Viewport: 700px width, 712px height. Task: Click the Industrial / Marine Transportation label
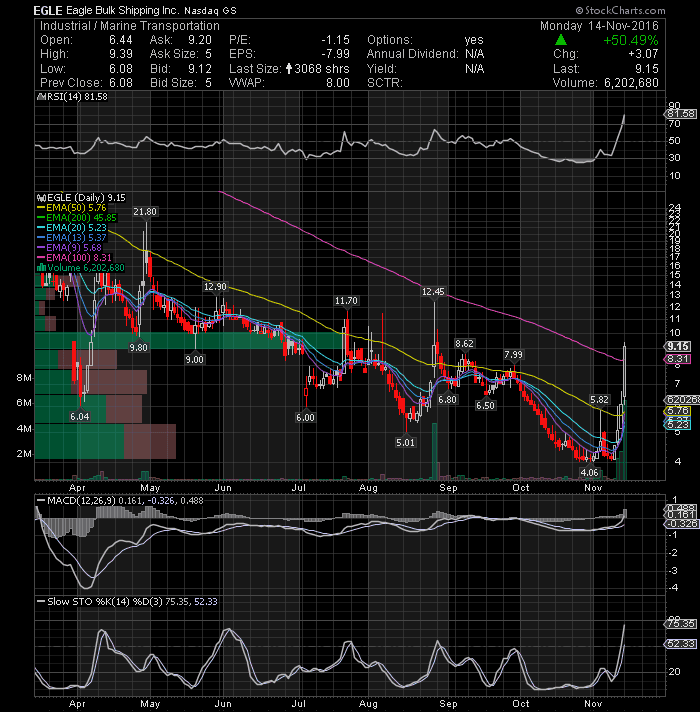(130, 26)
